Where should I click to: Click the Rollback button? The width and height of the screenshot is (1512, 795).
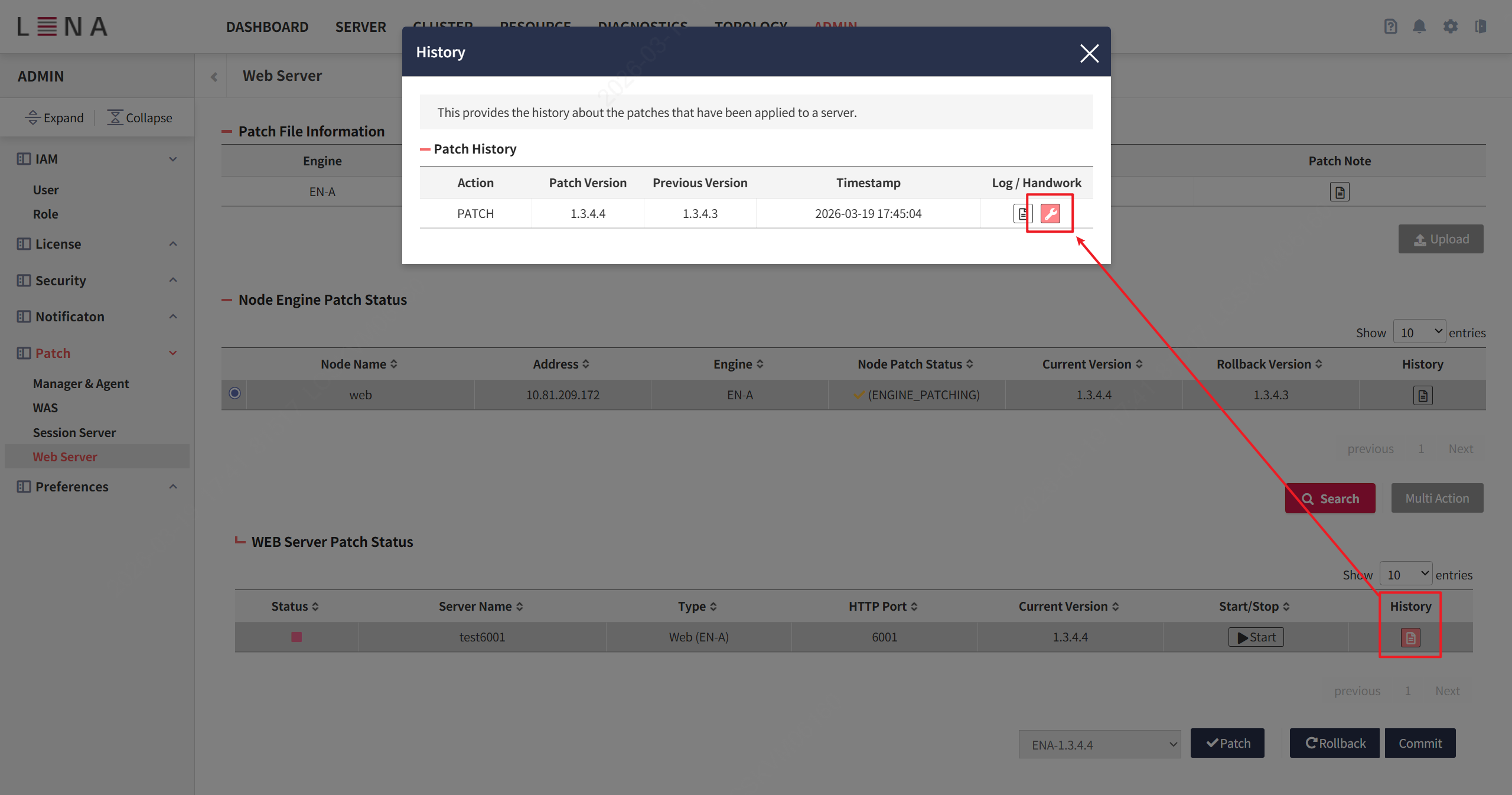(x=1335, y=743)
